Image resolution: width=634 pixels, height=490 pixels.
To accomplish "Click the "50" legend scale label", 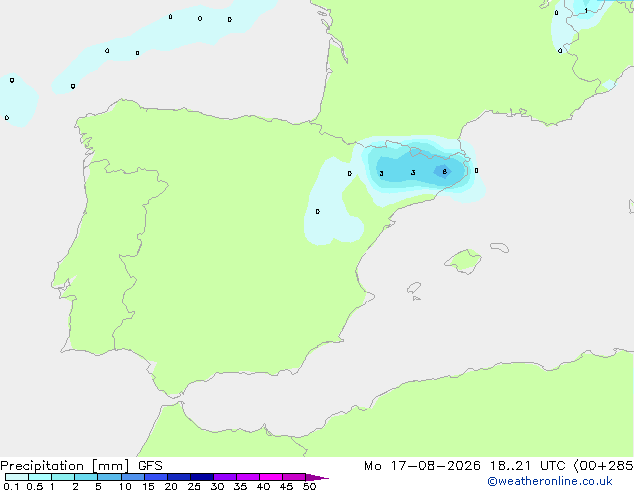I will click(309, 486).
